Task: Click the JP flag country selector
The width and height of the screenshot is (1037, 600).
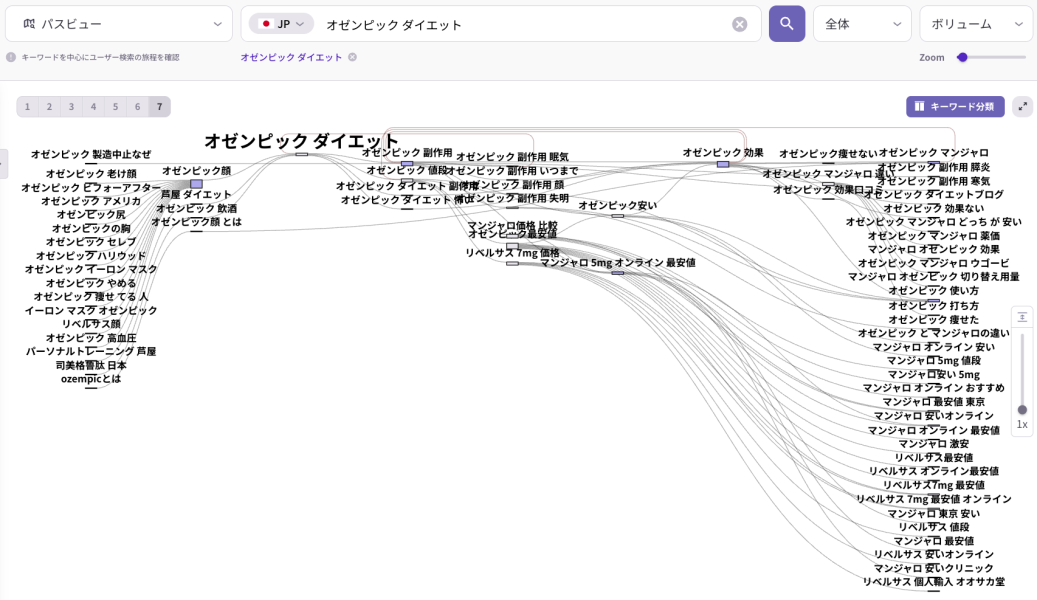Action: pos(280,23)
